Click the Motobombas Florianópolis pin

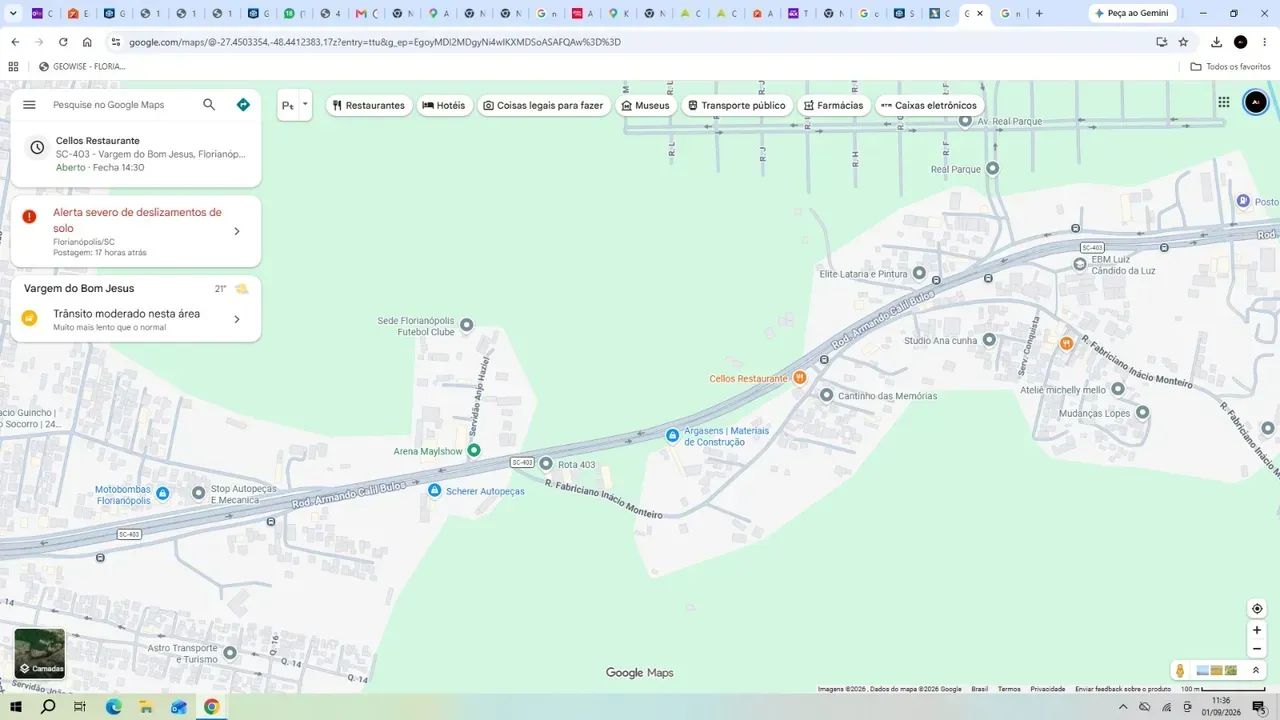click(163, 493)
